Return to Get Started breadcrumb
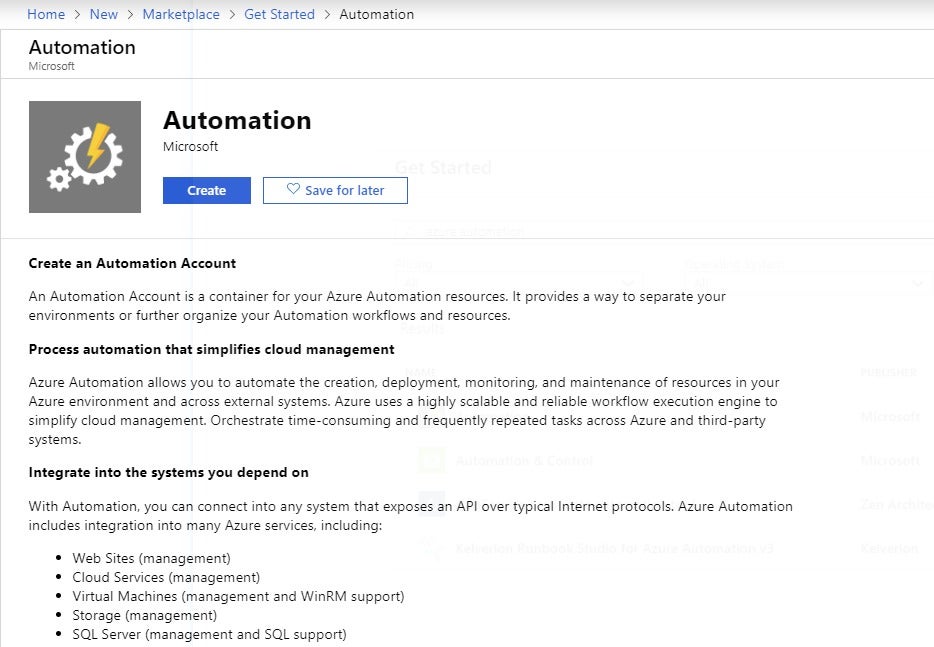The width and height of the screenshot is (934, 647). click(279, 14)
